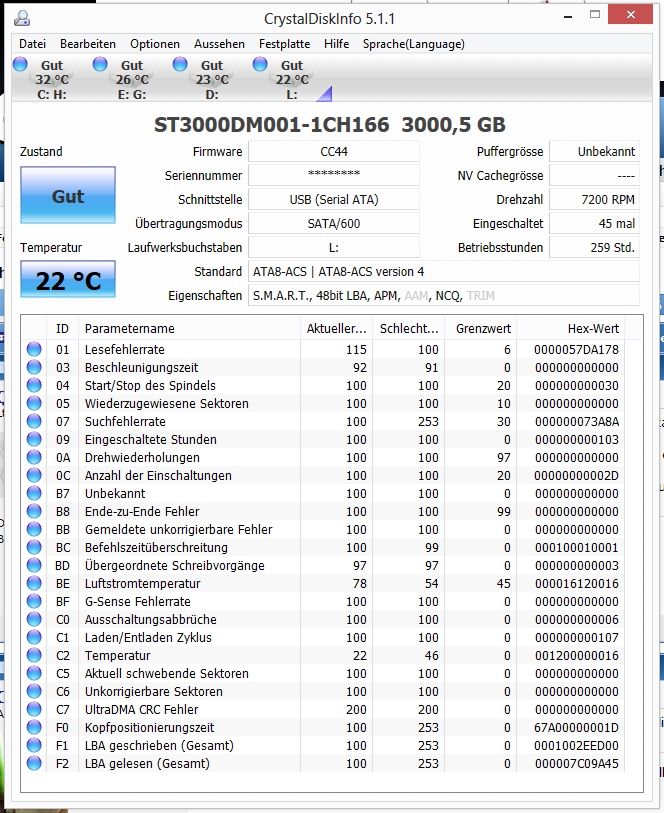
Task: Click the Laufwerksbuchstaben L: field
Action: [334, 247]
